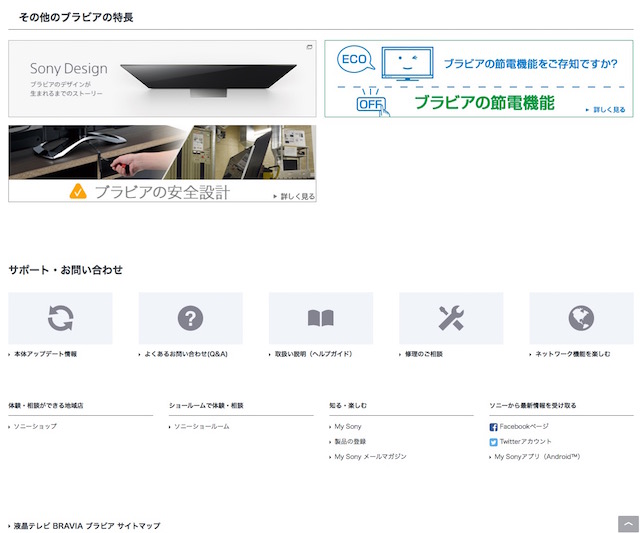Open Twitterアカウント link
The width and height of the screenshot is (640, 533).
point(525,441)
